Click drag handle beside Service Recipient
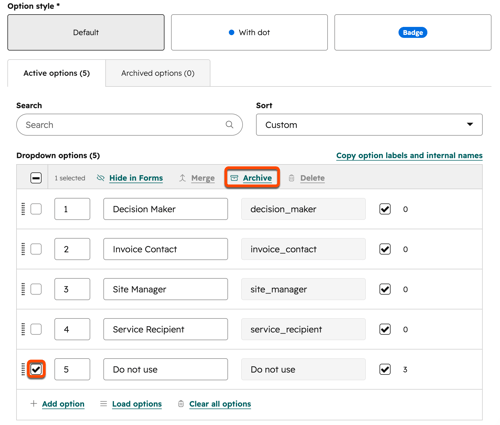500x425 pixels. 23,329
